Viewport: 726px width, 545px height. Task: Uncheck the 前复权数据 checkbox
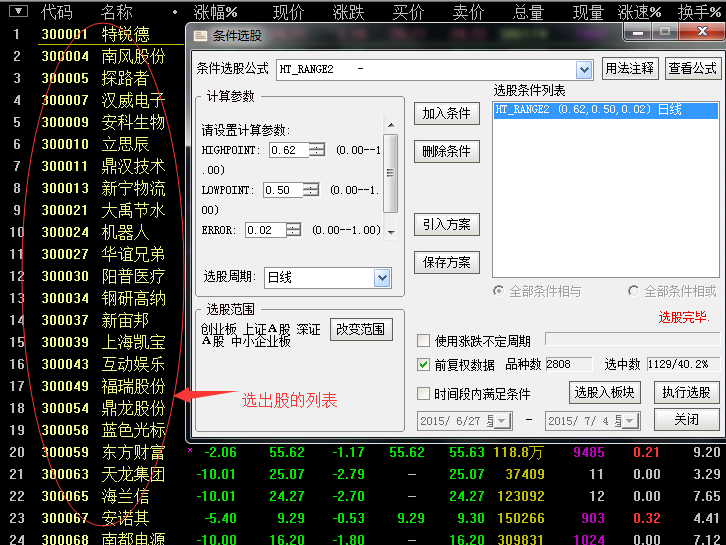423,364
